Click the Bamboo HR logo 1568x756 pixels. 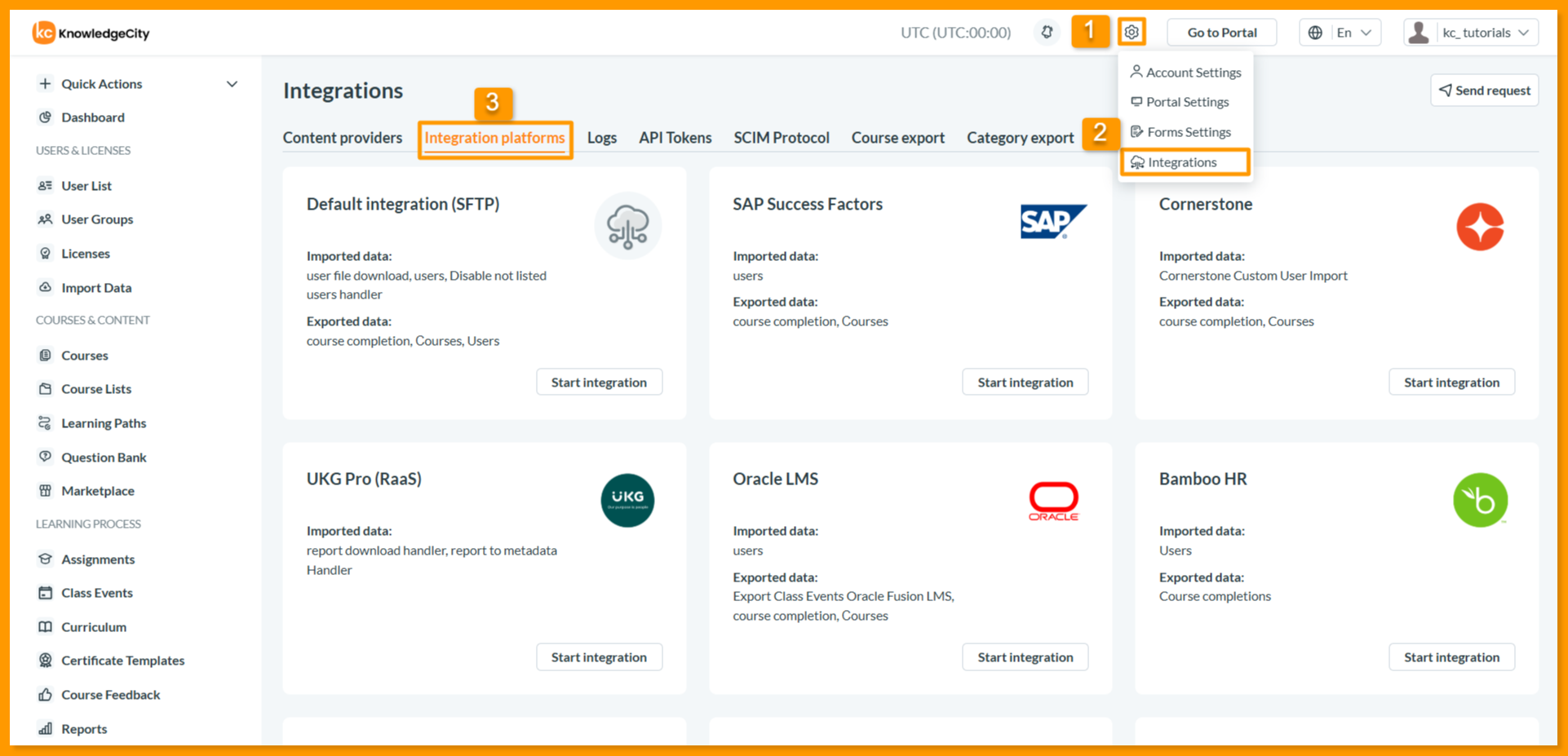(1480, 501)
